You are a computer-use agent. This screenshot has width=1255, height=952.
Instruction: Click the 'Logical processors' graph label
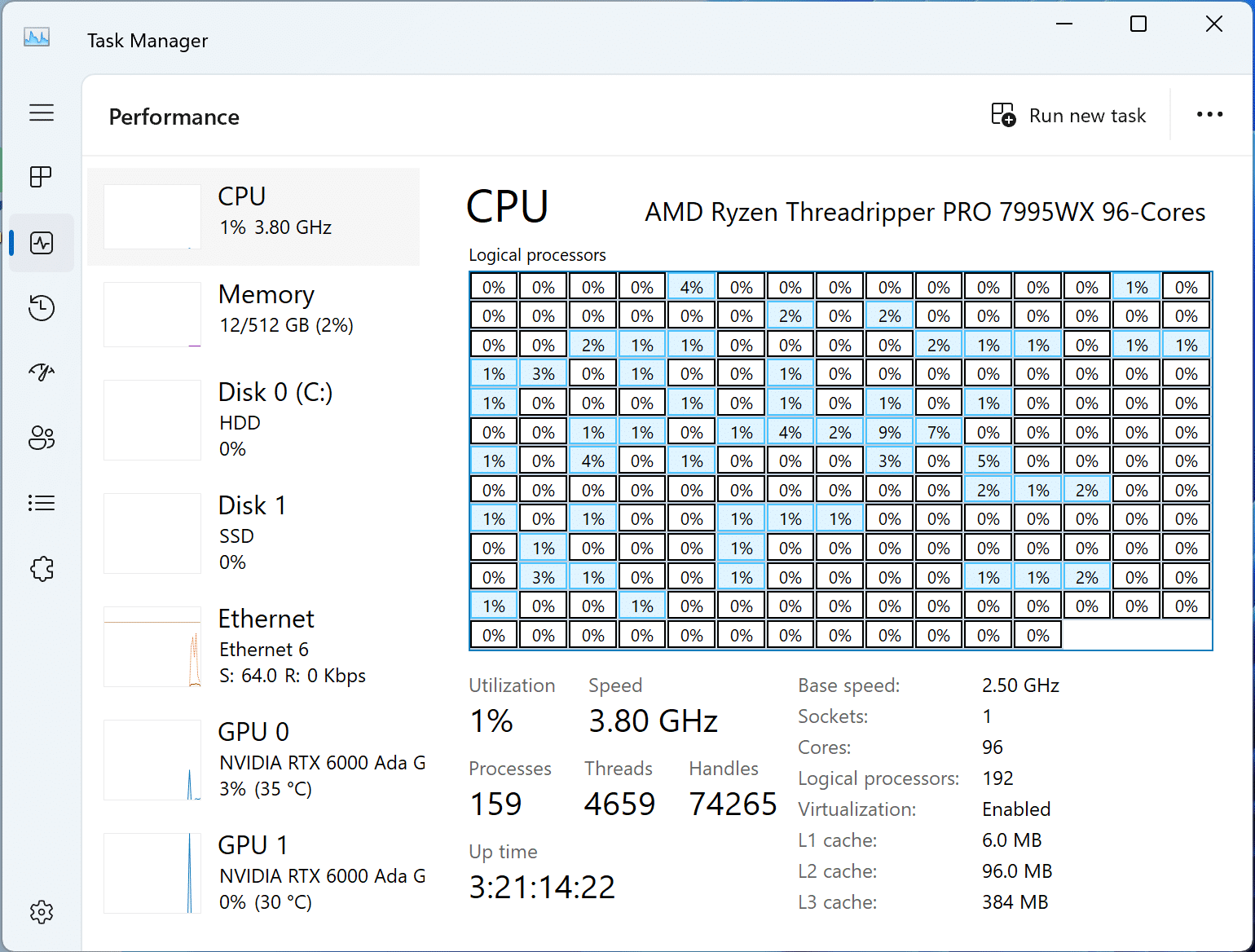coord(537,255)
